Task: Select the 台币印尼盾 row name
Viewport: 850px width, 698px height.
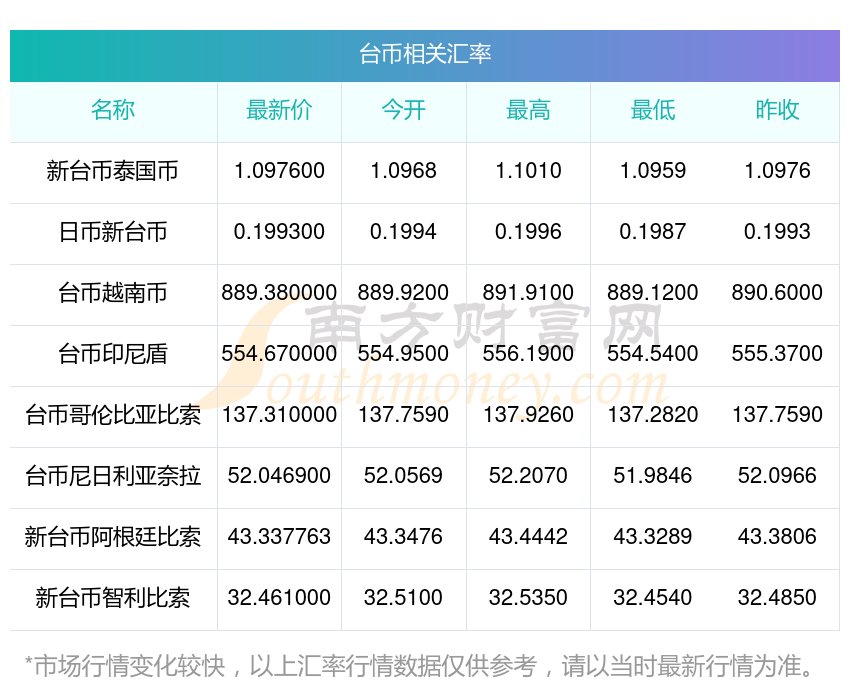Action: pos(113,354)
